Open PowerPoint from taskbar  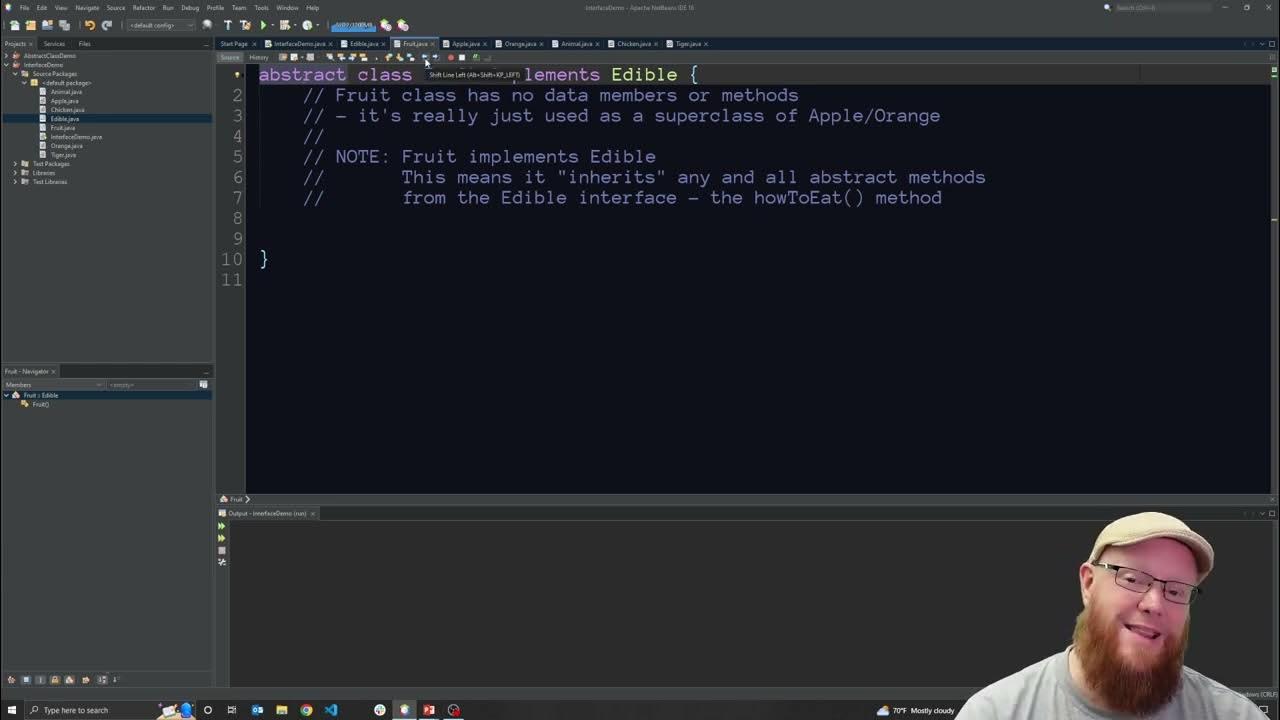[x=429, y=710]
